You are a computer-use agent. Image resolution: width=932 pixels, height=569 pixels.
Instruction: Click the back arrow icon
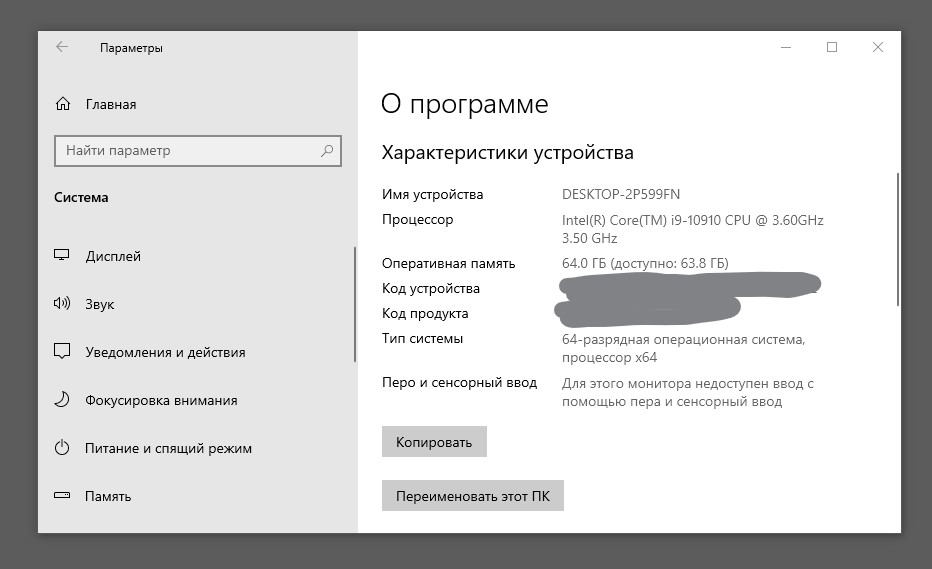click(x=62, y=47)
